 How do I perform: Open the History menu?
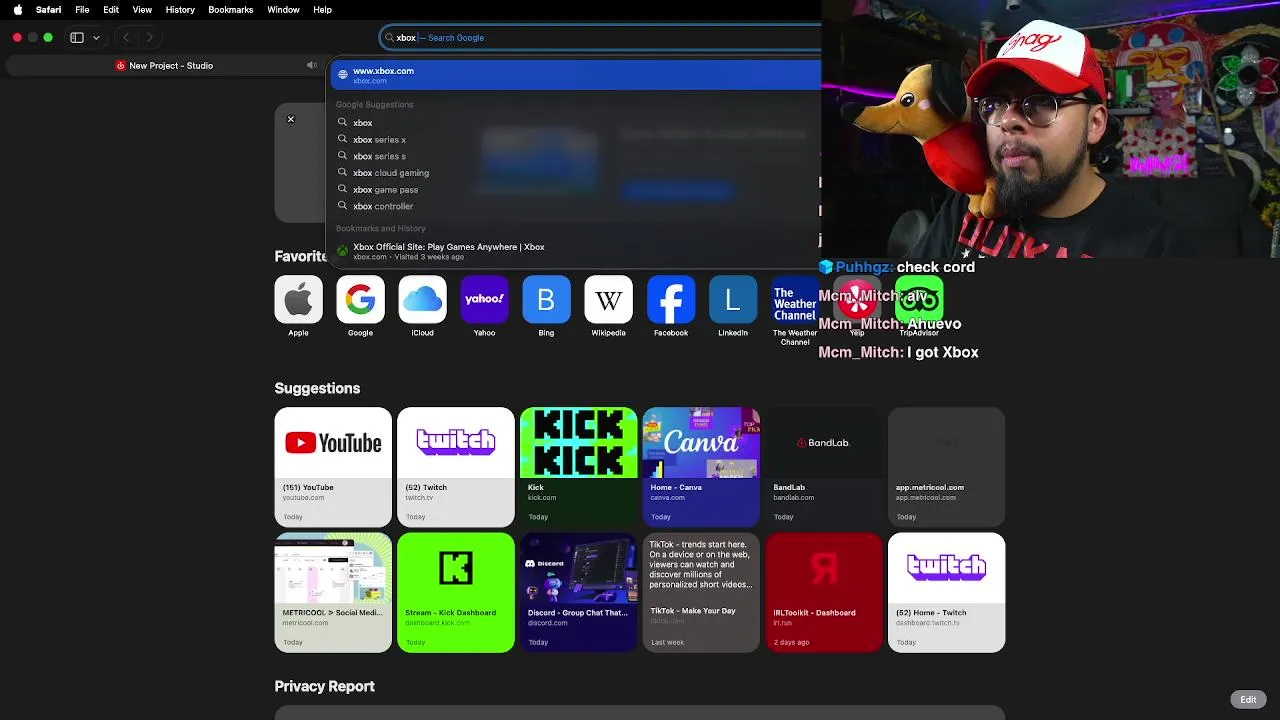pos(180,10)
